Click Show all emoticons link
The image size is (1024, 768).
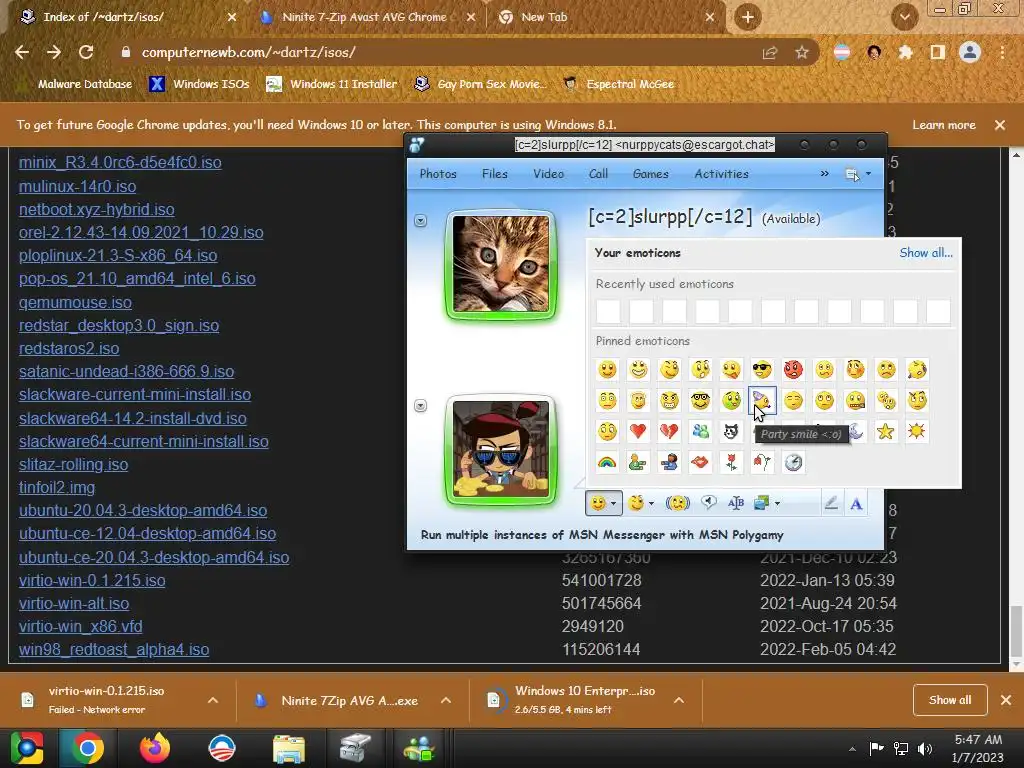point(925,253)
